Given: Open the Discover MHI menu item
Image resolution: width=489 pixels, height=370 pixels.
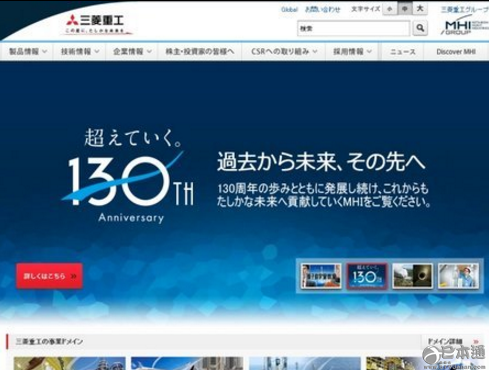Looking at the screenshot, I should click(x=456, y=52).
